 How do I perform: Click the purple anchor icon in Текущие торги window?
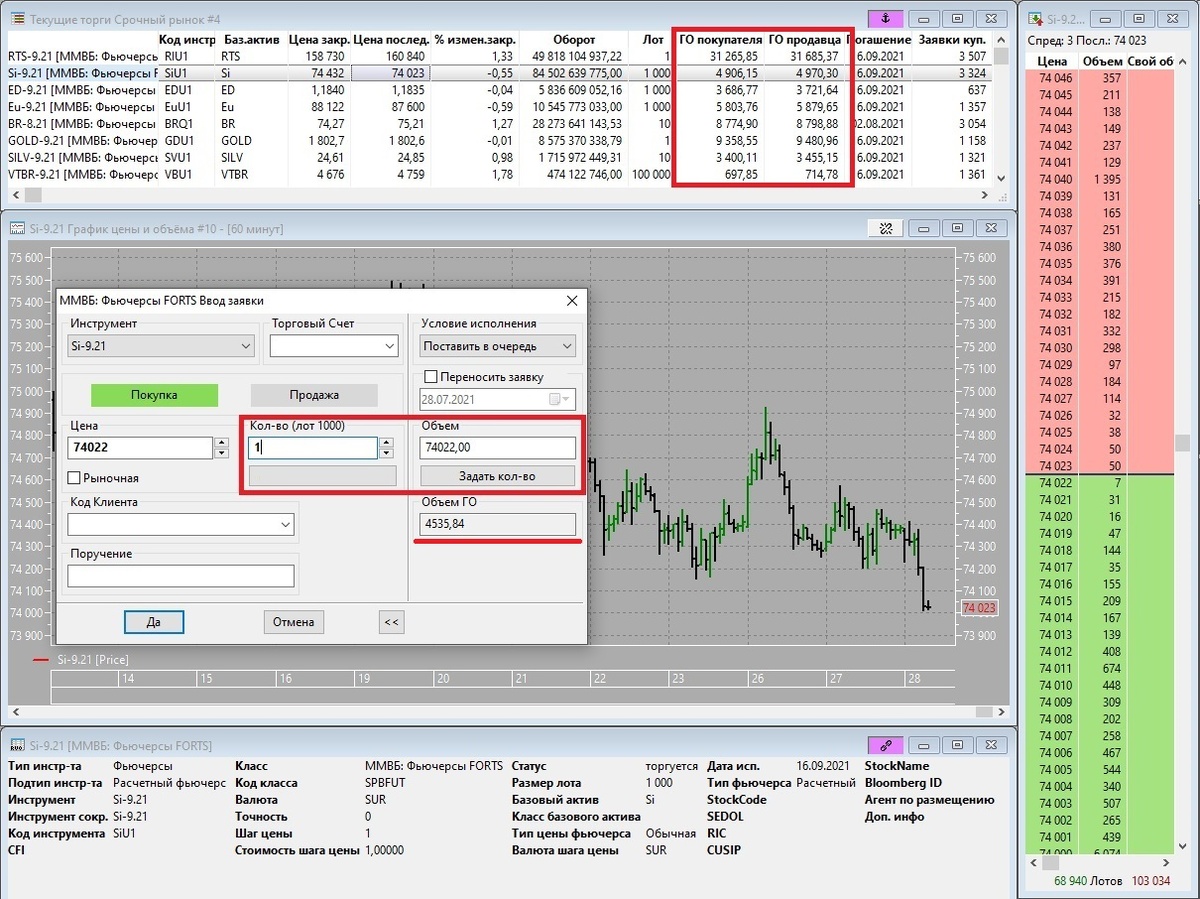tap(886, 19)
